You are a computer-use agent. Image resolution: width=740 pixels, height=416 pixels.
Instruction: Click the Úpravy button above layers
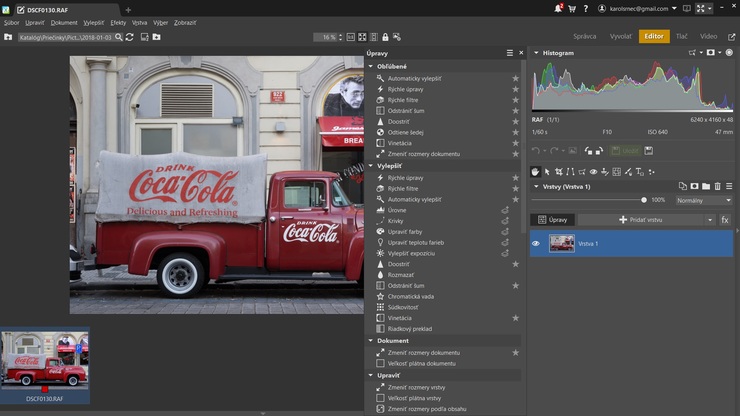pyautogui.click(x=553, y=220)
